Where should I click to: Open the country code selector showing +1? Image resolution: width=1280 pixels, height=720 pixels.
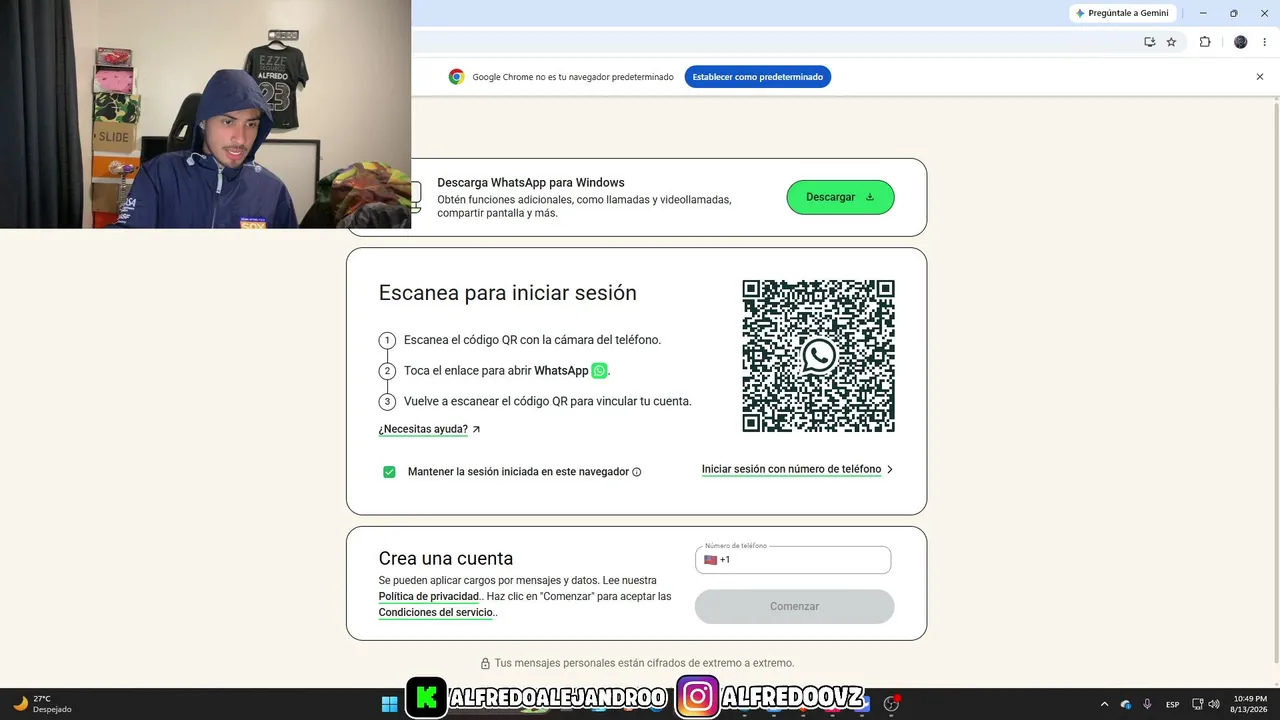pyautogui.click(x=717, y=560)
